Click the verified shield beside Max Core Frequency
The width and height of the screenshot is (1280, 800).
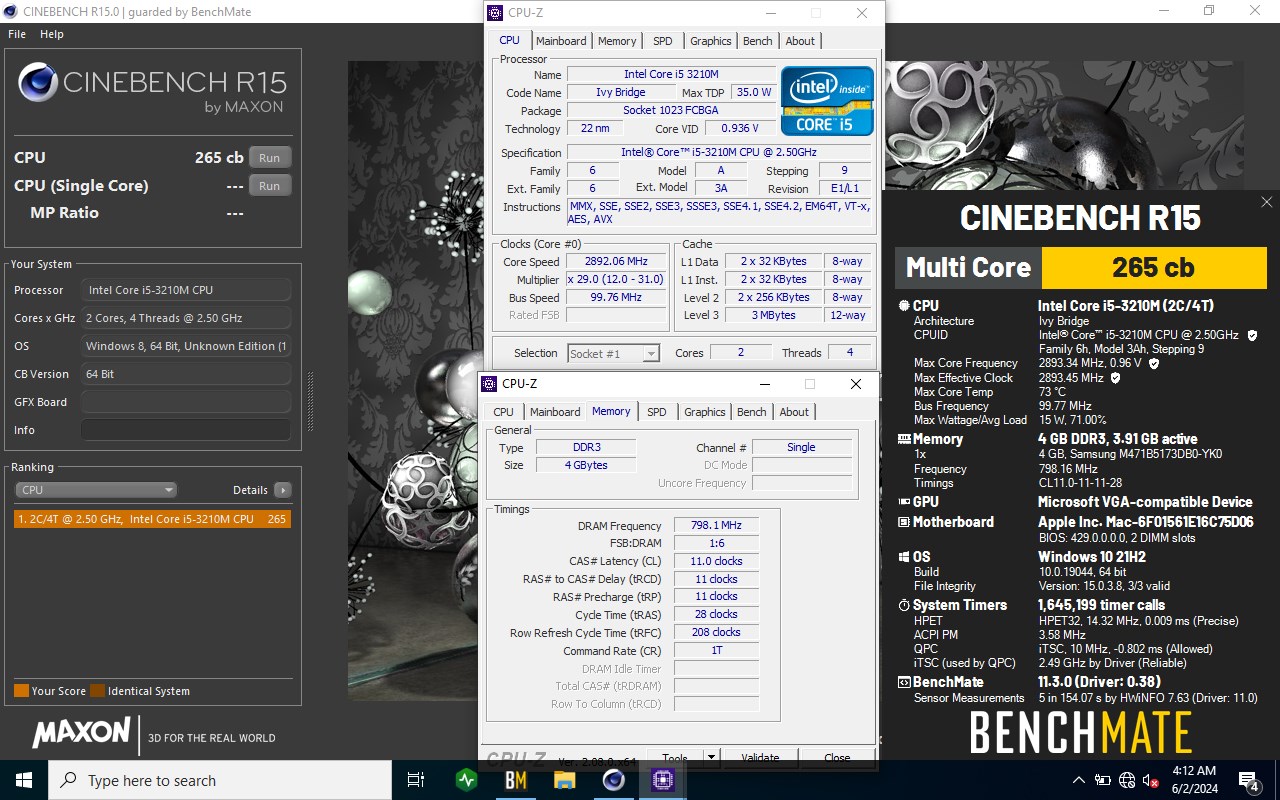pos(1153,363)
